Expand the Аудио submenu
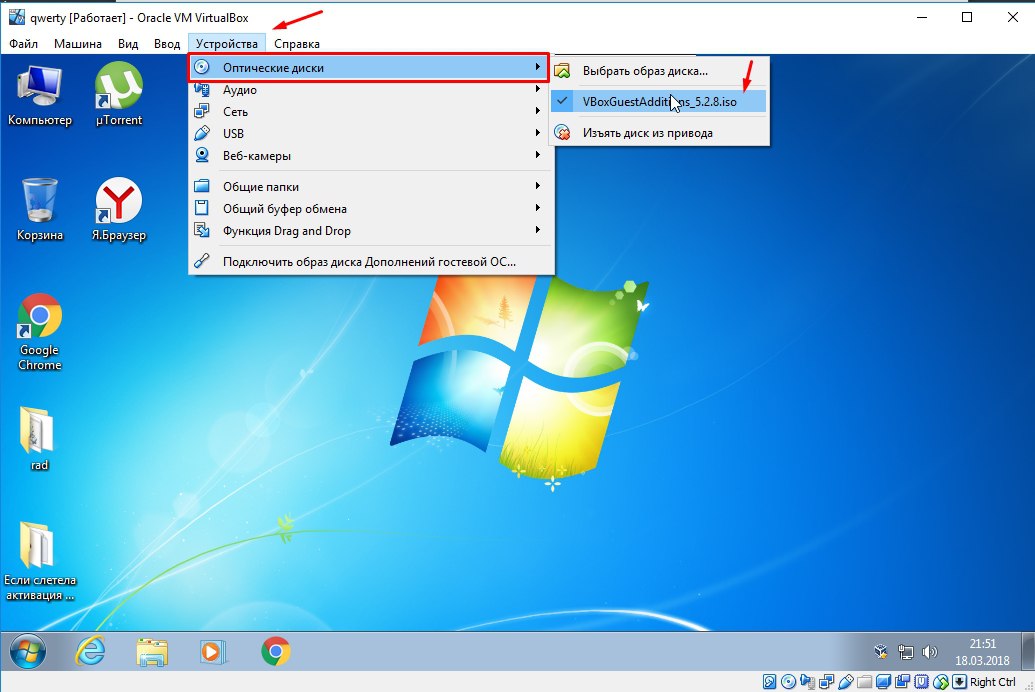 [371, 90]
